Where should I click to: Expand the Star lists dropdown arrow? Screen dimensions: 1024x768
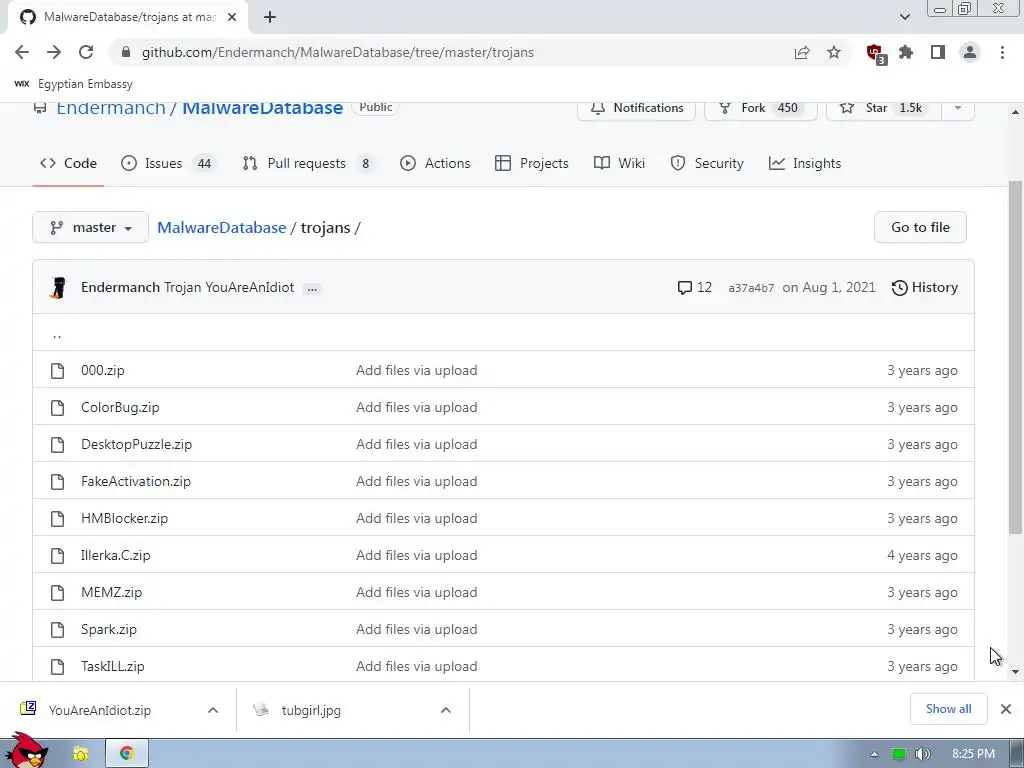click(x=958, y=108)
